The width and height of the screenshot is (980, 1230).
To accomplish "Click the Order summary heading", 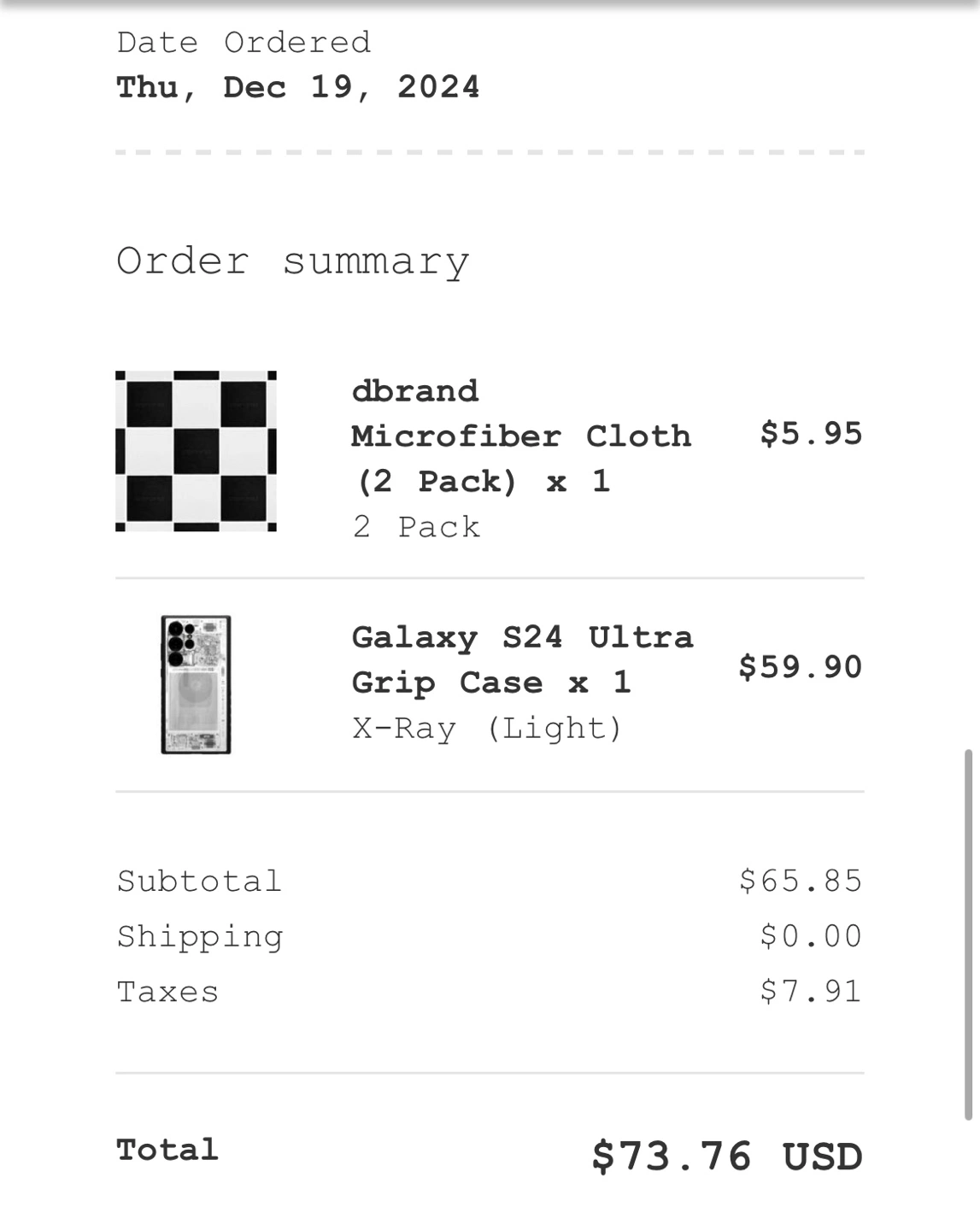I will (293, 261).
